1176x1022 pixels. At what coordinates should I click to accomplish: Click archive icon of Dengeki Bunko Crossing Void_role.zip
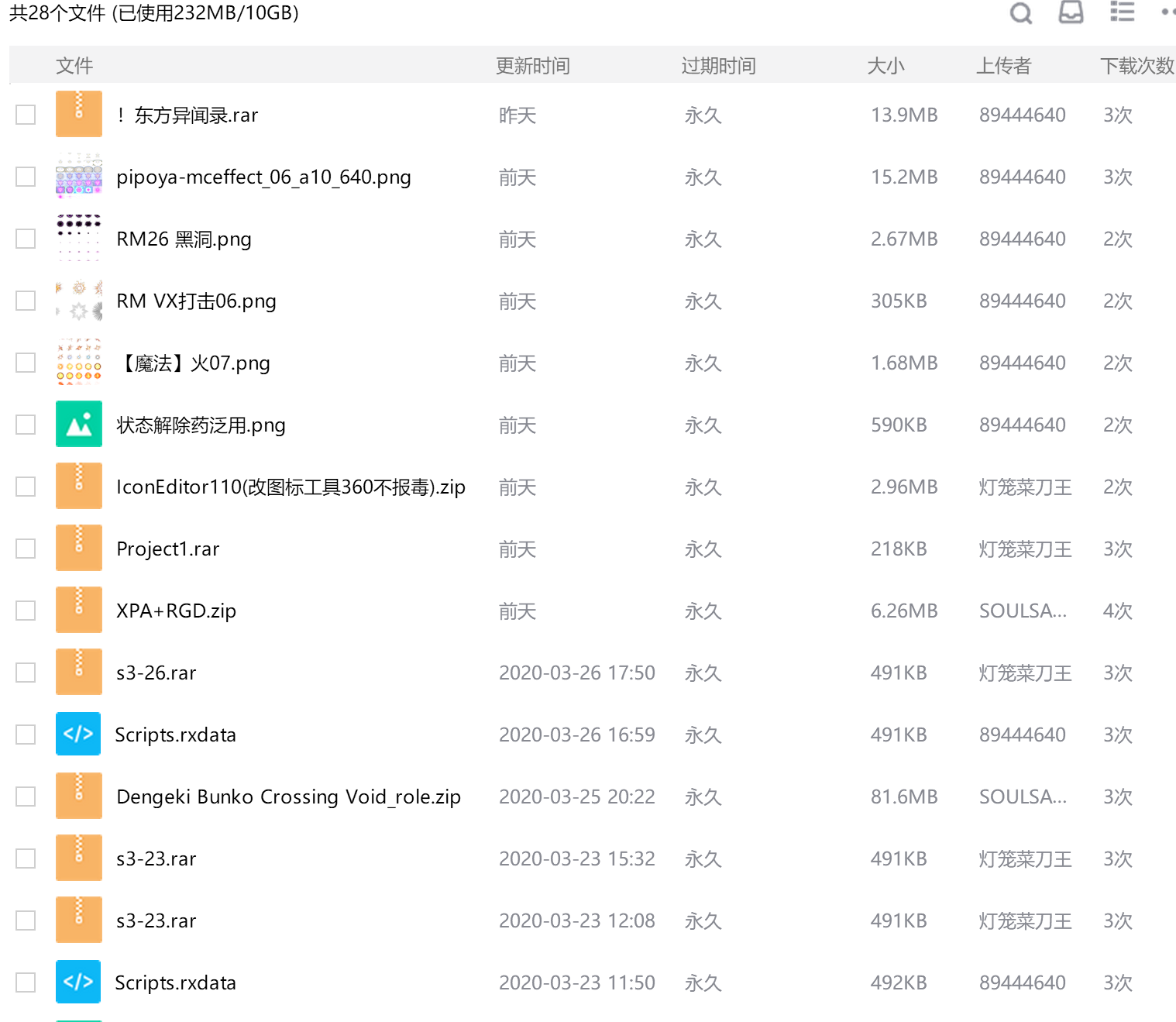pos(79,796)
